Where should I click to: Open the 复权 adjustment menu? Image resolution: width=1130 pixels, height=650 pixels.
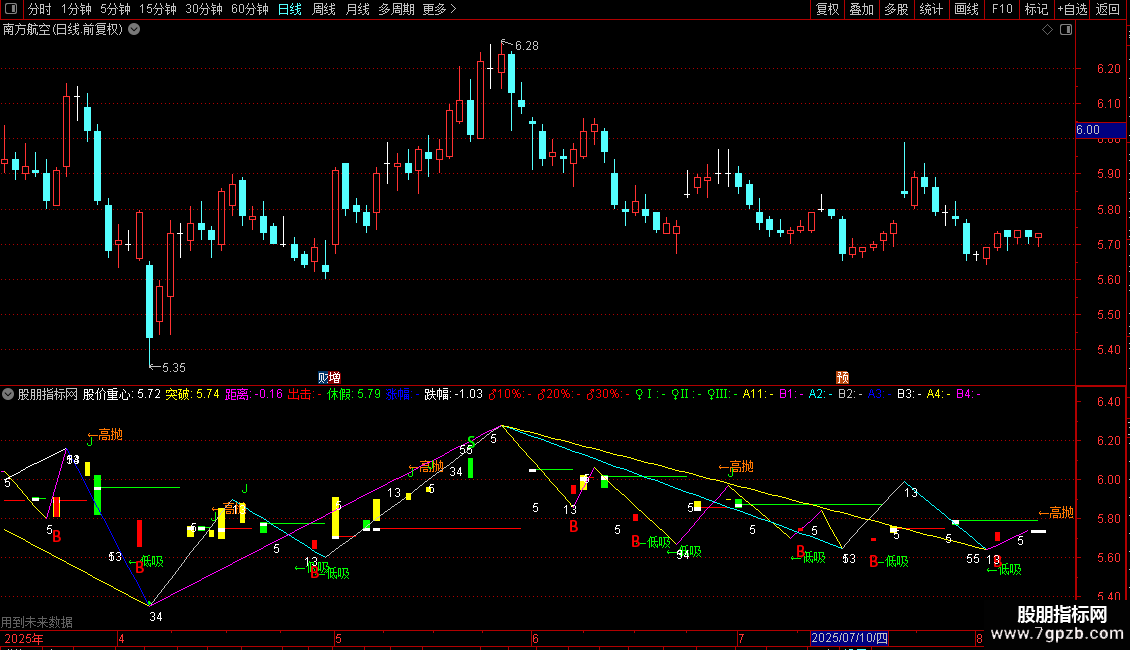click(x=827, y=9)
